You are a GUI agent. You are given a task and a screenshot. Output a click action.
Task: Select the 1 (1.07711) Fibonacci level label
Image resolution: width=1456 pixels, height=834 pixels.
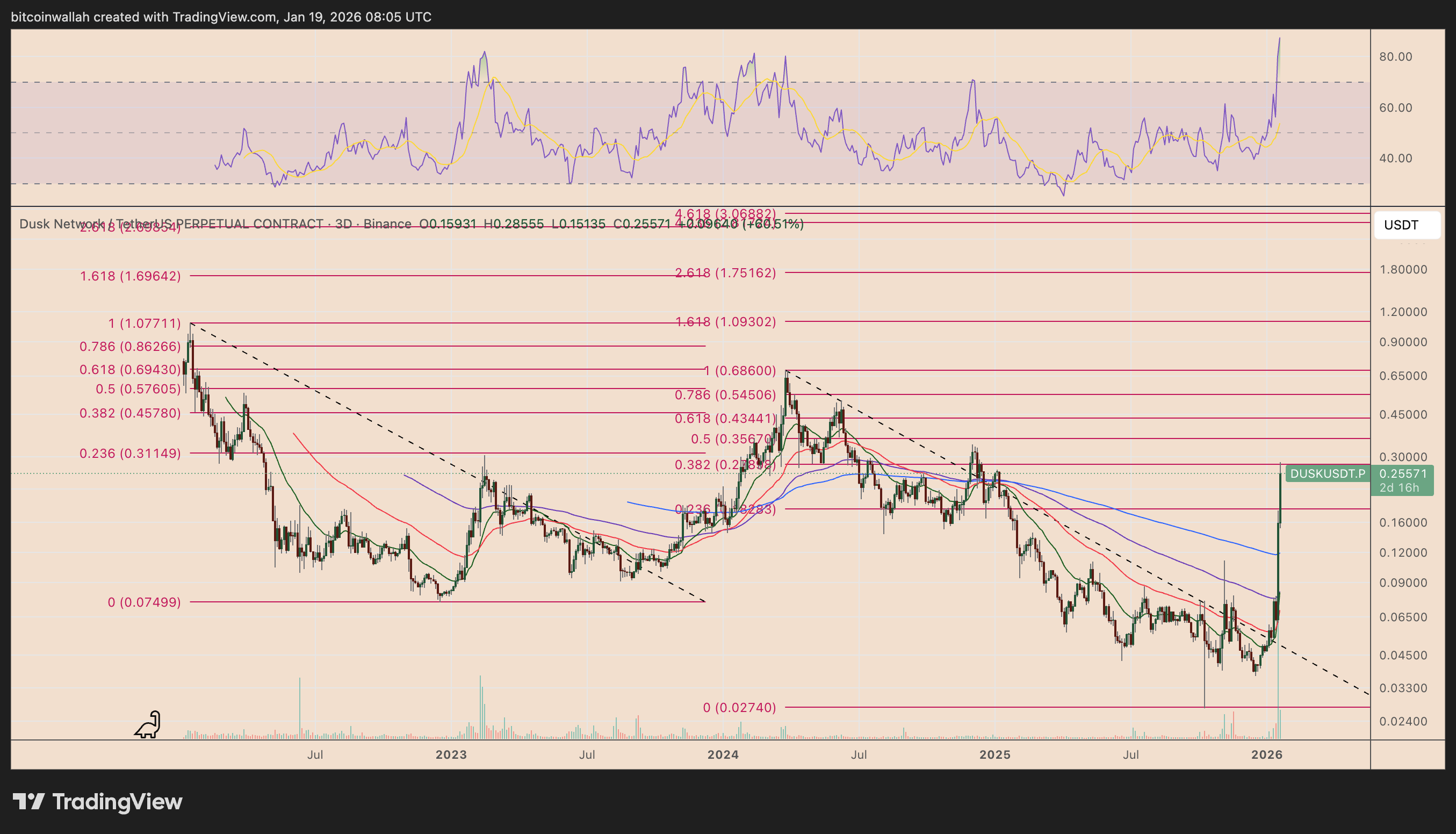145,323
